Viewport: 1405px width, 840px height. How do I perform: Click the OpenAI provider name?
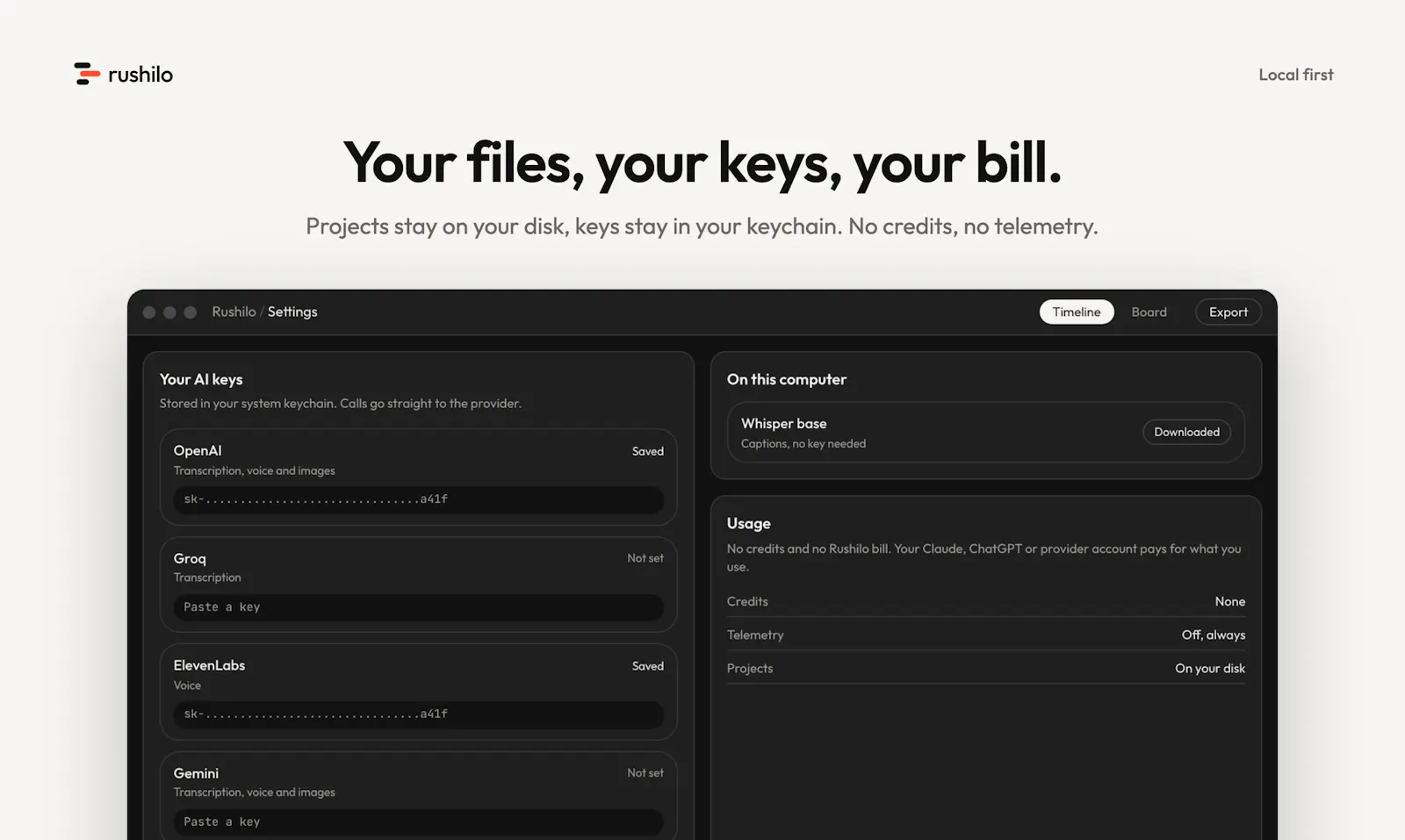tap(198, 450)
